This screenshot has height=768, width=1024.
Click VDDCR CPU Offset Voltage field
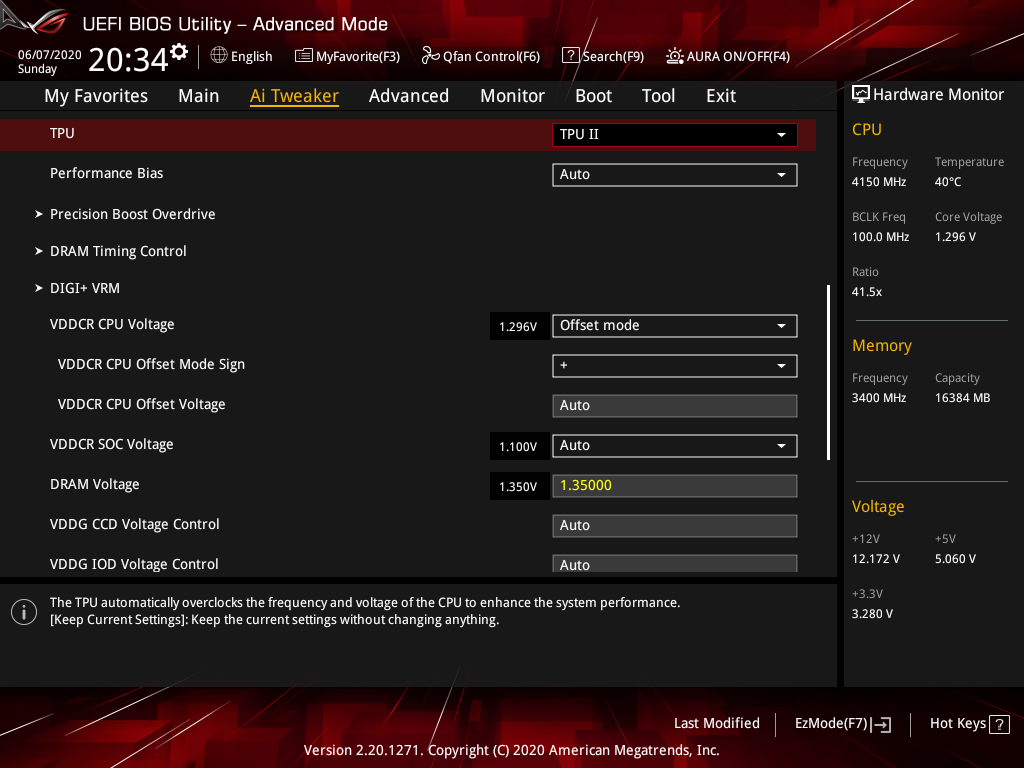click(675, 406)
